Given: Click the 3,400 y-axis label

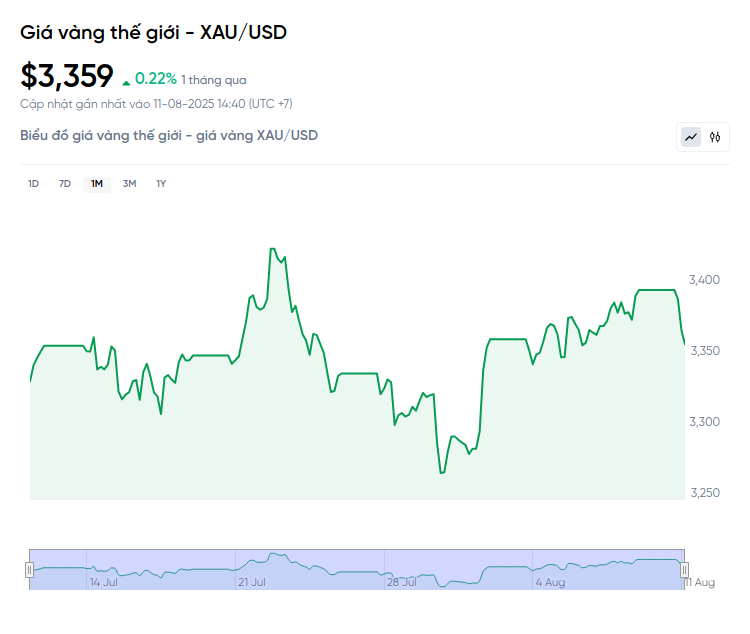Looking at the screenshot, I should [704, 280].
